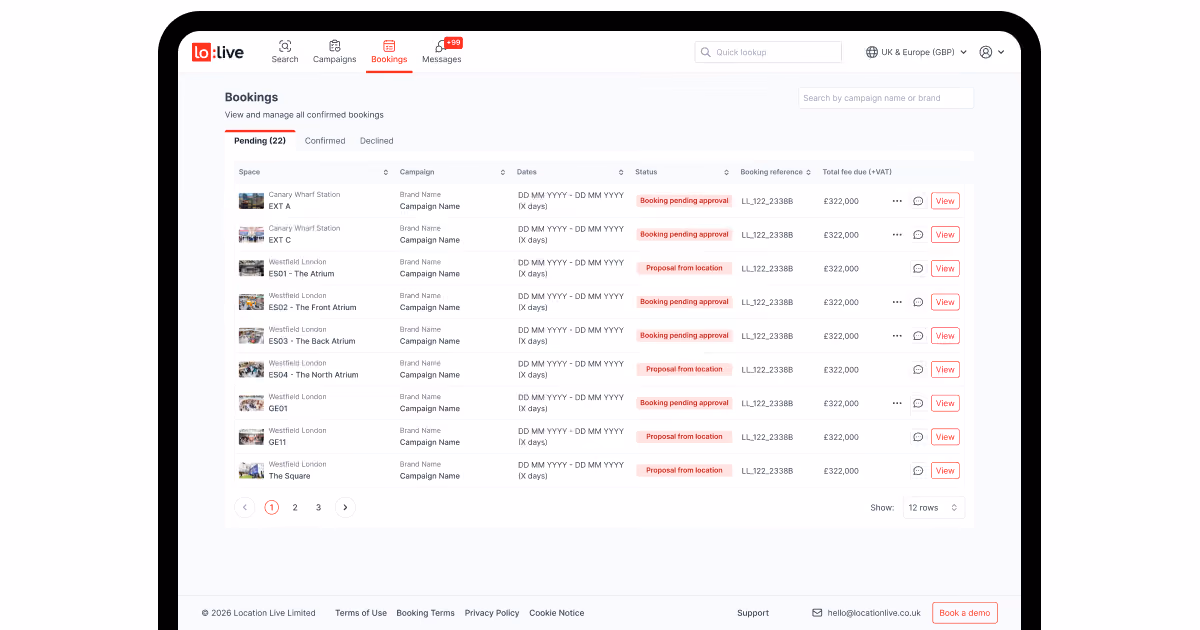Open the Campaigns nav icon
1200x630 pixels.
pos(334,46)
